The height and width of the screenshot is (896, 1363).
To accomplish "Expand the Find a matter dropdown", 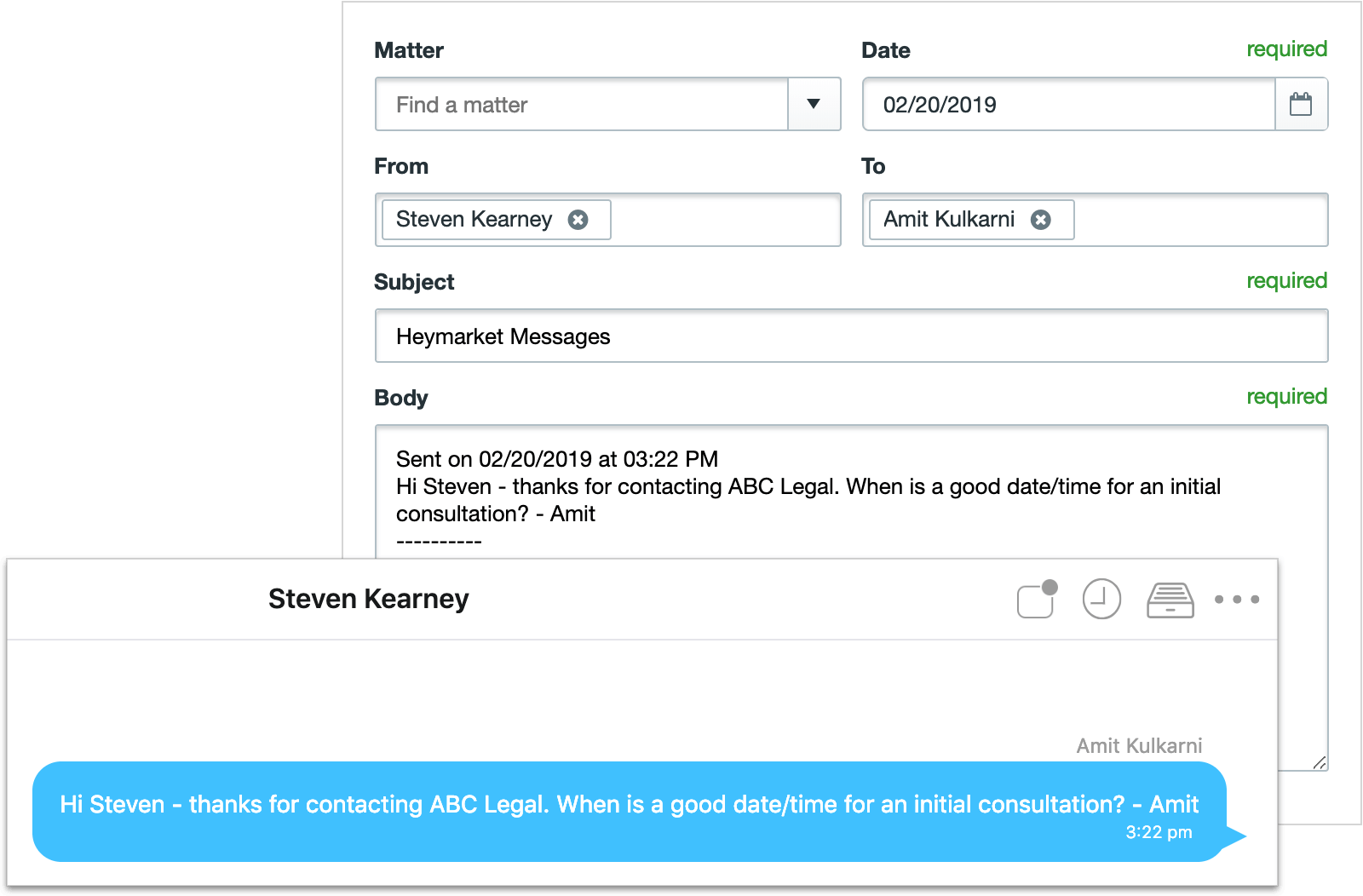I will tap(814, 104).
